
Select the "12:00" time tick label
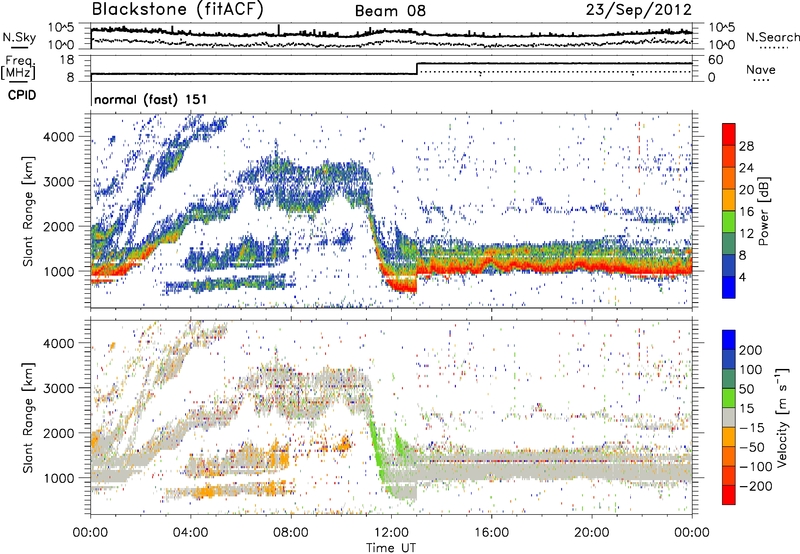click(x=391, y=533)
